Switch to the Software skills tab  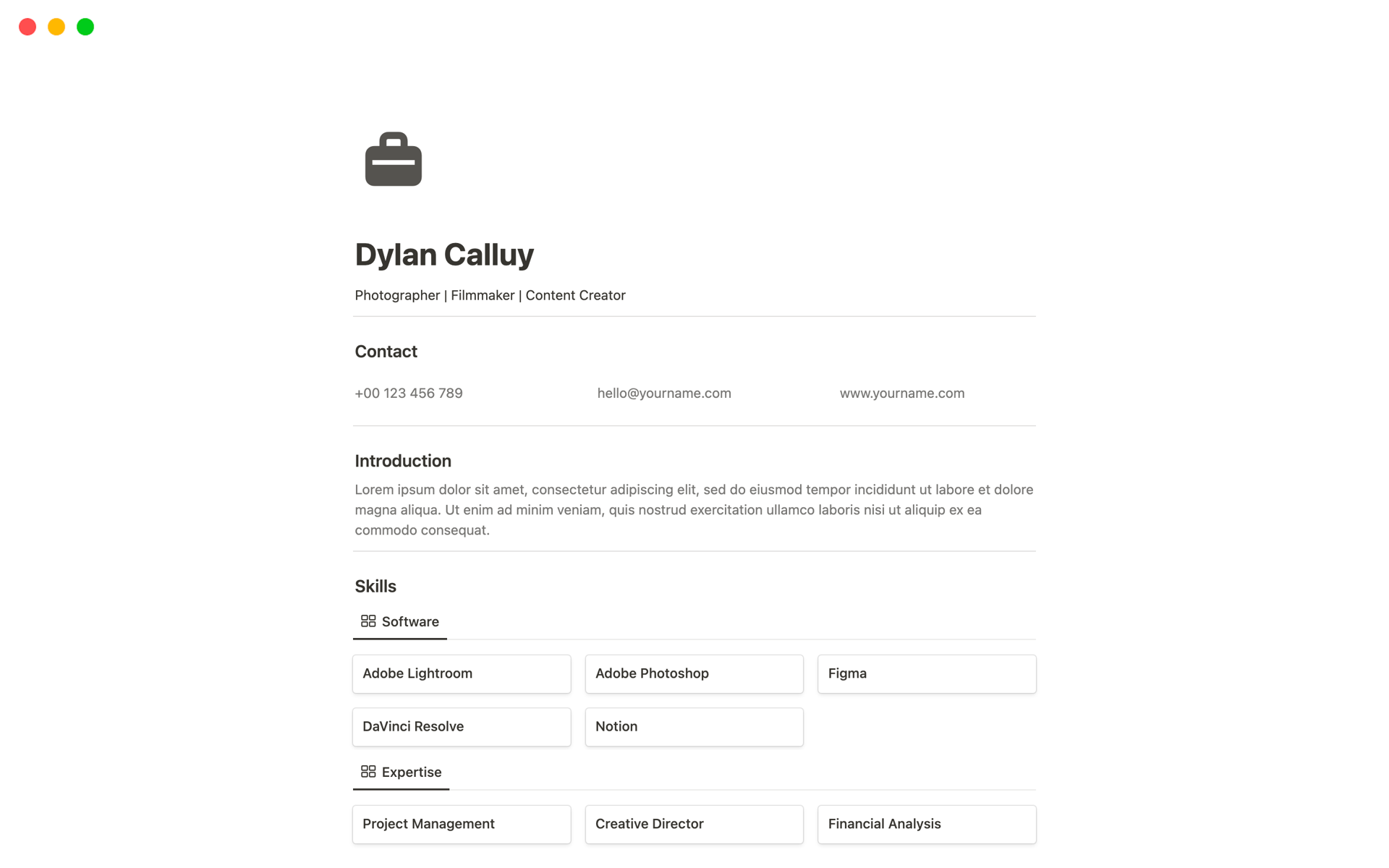coord(399,621)
